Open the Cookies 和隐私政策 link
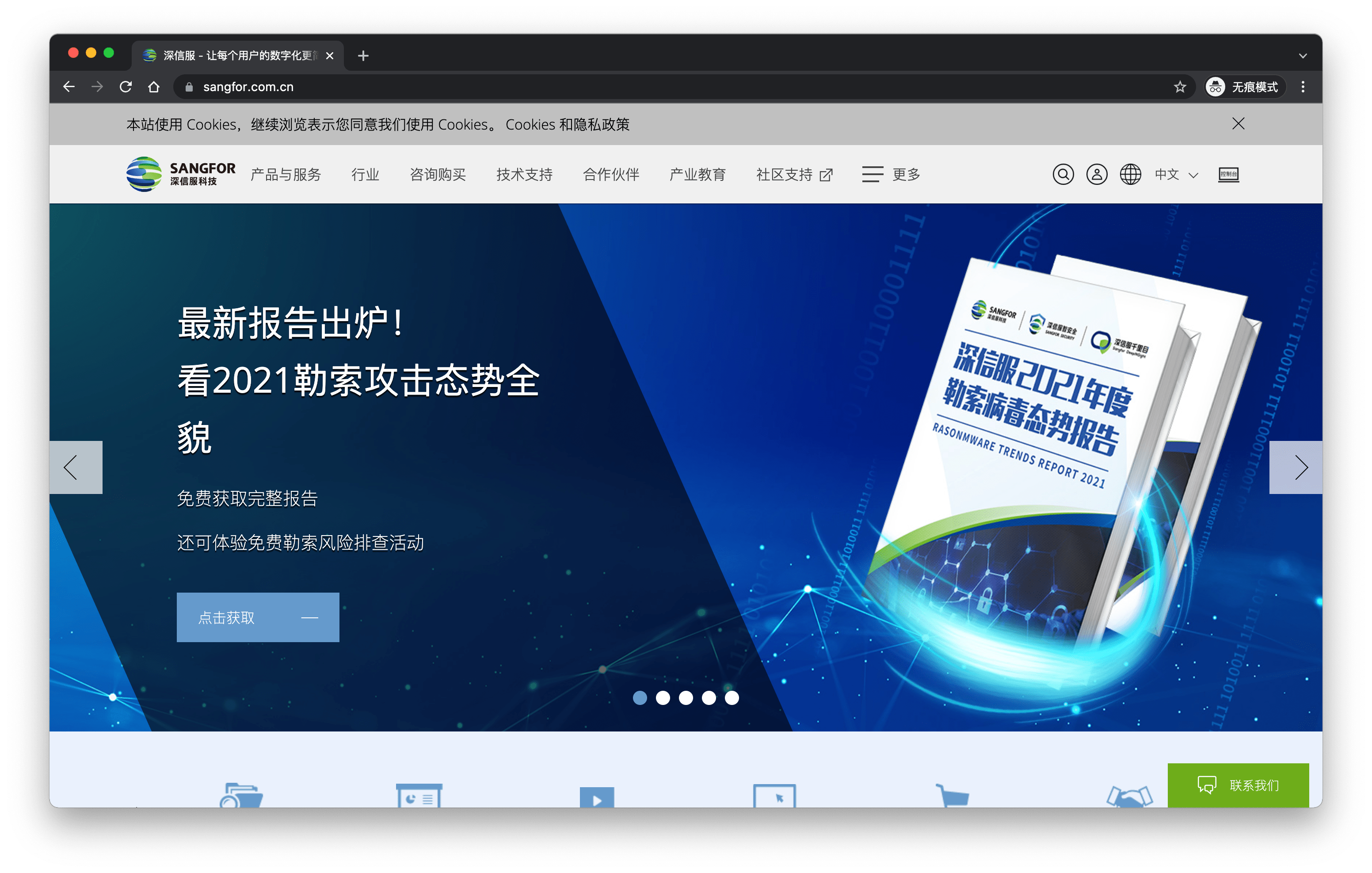Image resolution: width=1372 pixels, height=873 pixels. [x=567, y=124]
